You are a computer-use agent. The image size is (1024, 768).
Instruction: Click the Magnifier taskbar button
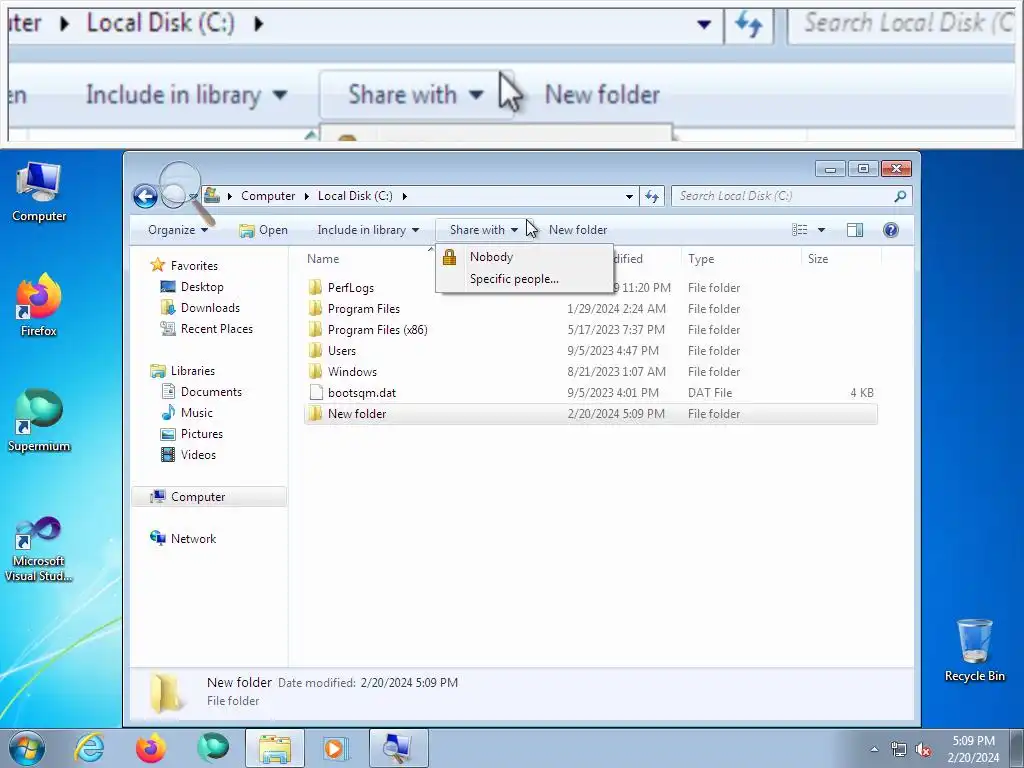click(x=398, y=748)
